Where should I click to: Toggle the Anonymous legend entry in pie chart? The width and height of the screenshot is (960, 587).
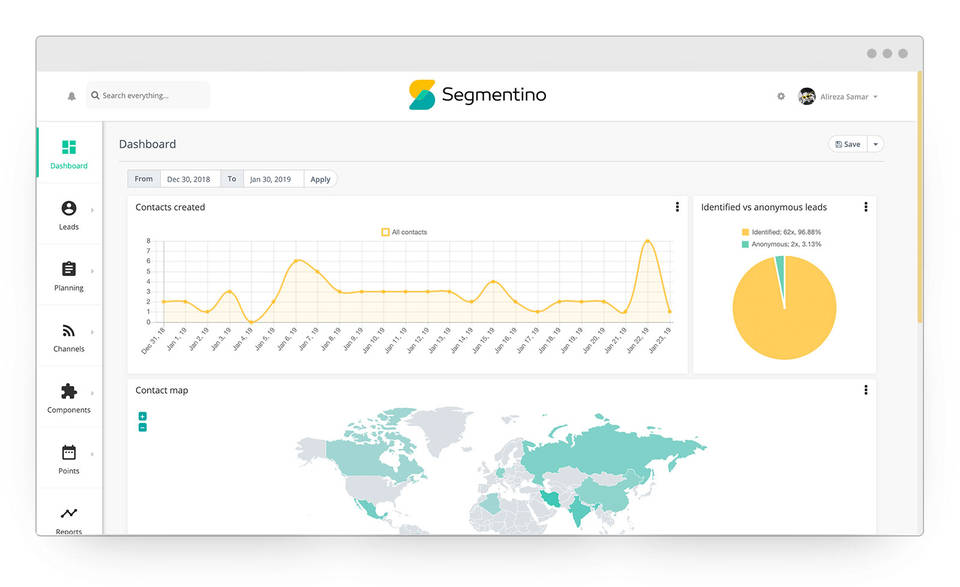(781, 244)
